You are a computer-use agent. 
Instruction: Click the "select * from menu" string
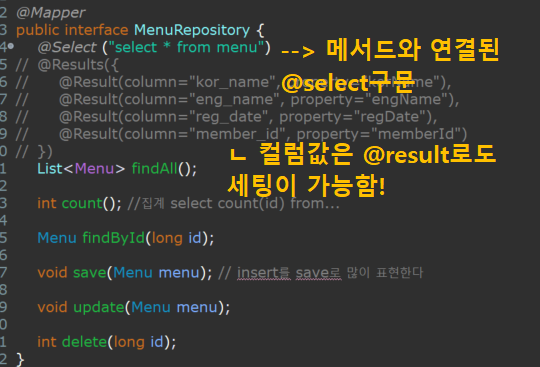[x=186, y=47]
